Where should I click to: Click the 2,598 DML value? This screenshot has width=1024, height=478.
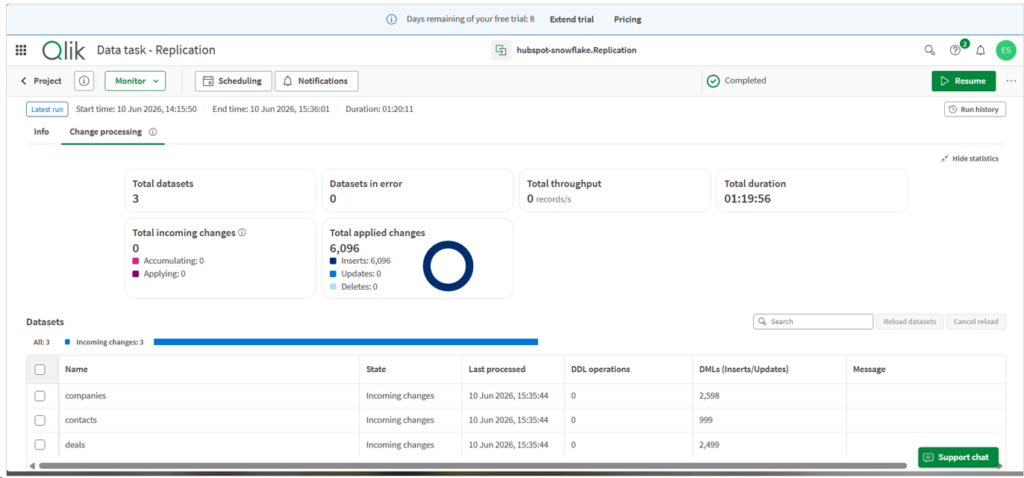click(x=709, y=396)
